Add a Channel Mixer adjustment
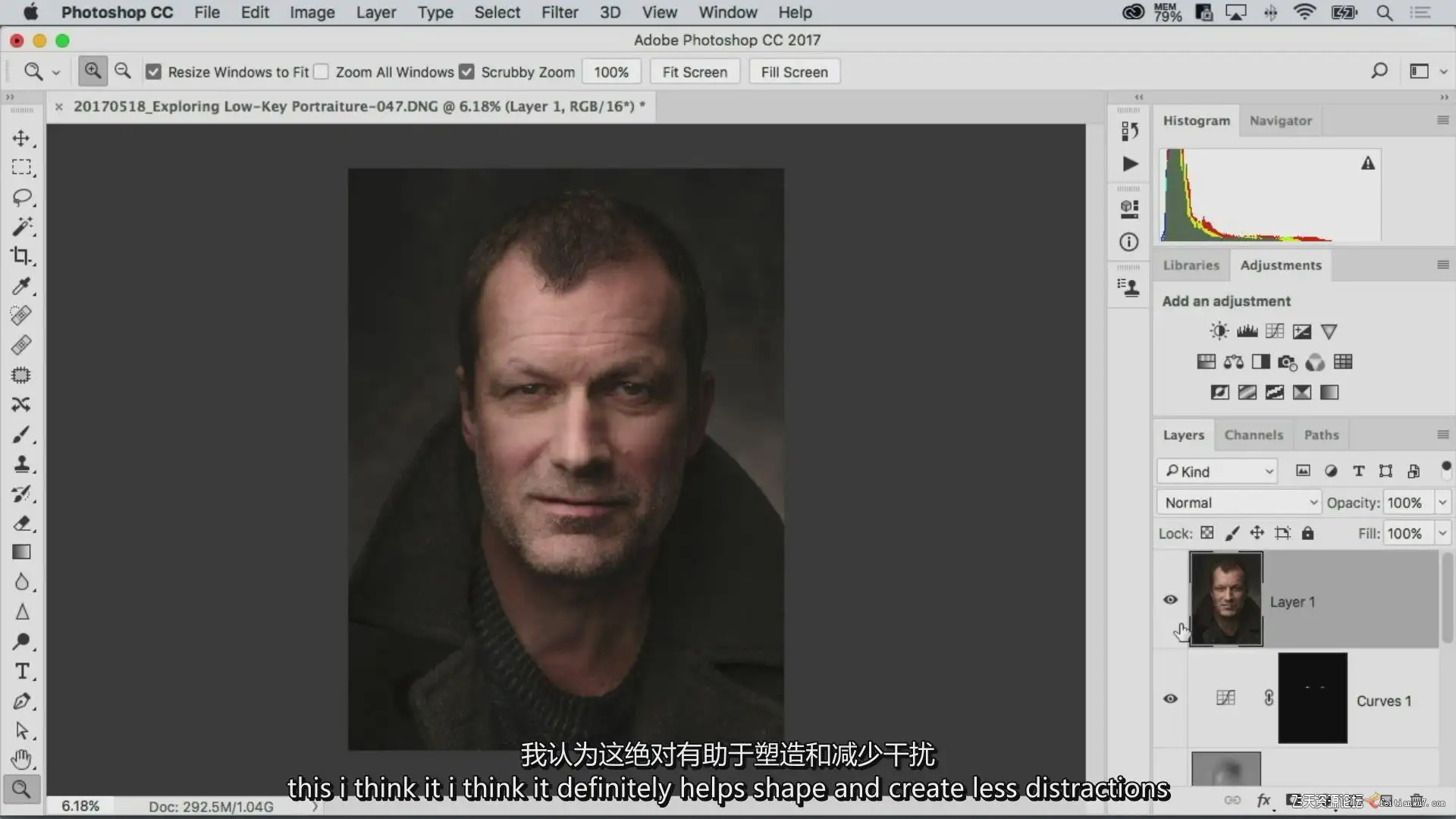Viewport: 1456px width, 819px height. (x=1315, y=362)
